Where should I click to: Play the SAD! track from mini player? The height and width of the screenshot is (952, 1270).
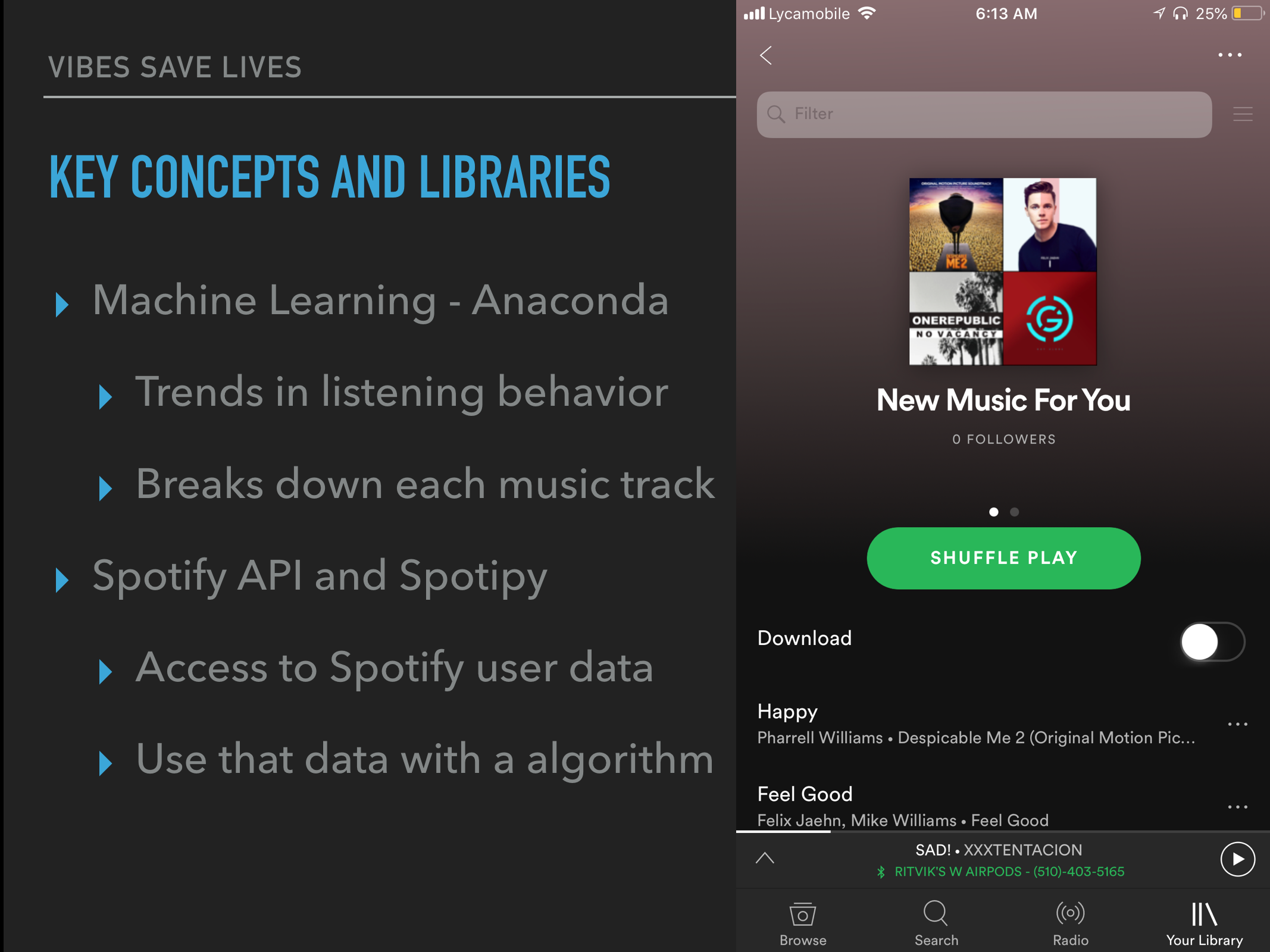1237,859
